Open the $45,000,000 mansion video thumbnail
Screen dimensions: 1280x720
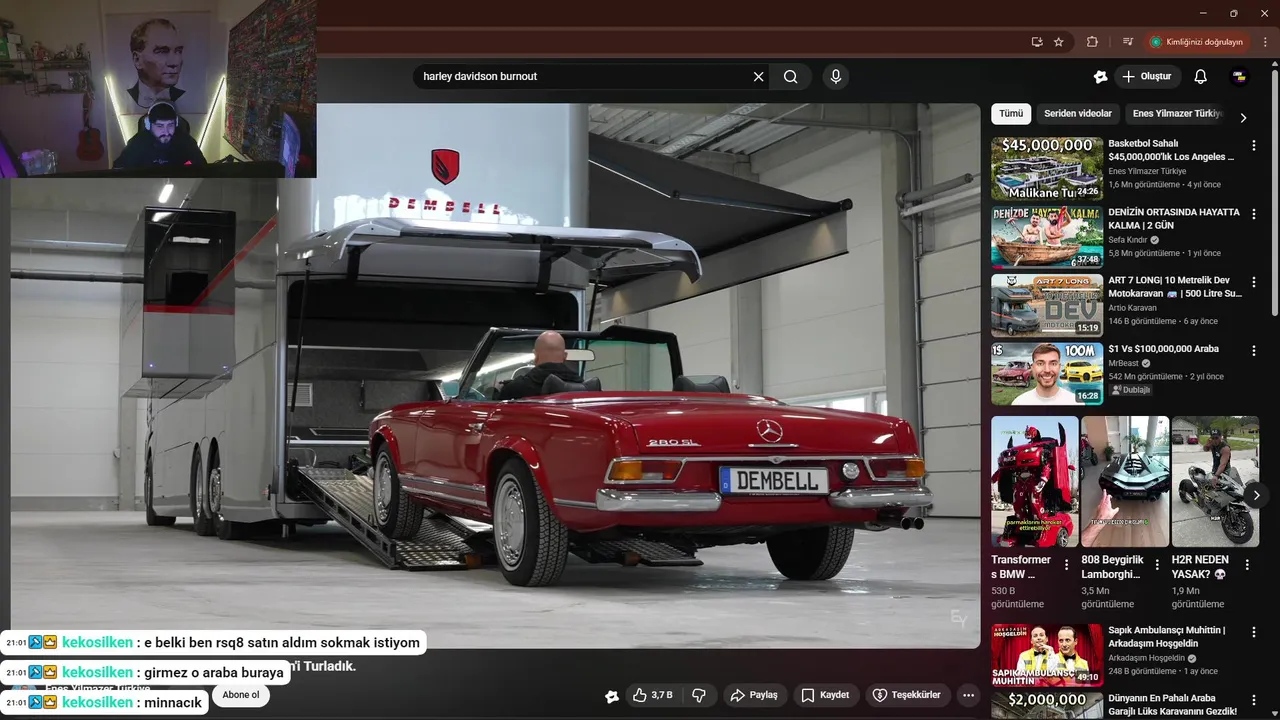coord(1047,168)
